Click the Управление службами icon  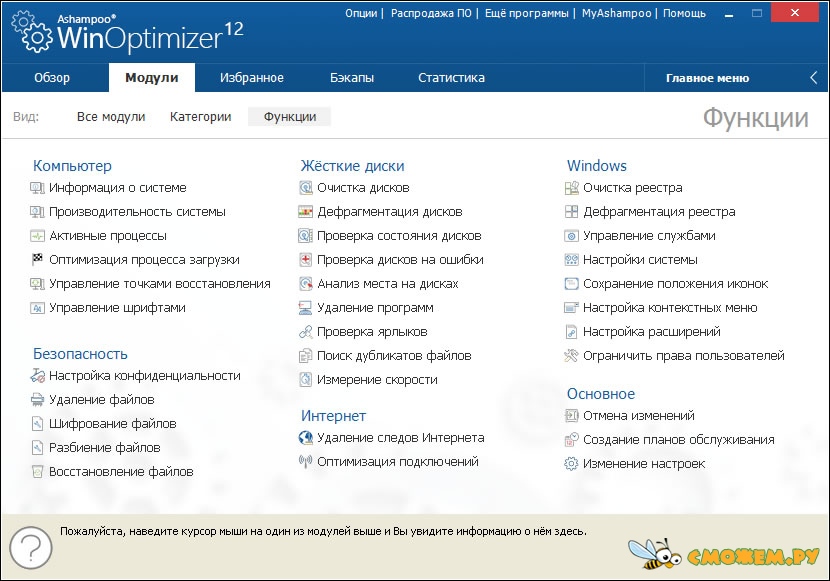pos(572,236)
